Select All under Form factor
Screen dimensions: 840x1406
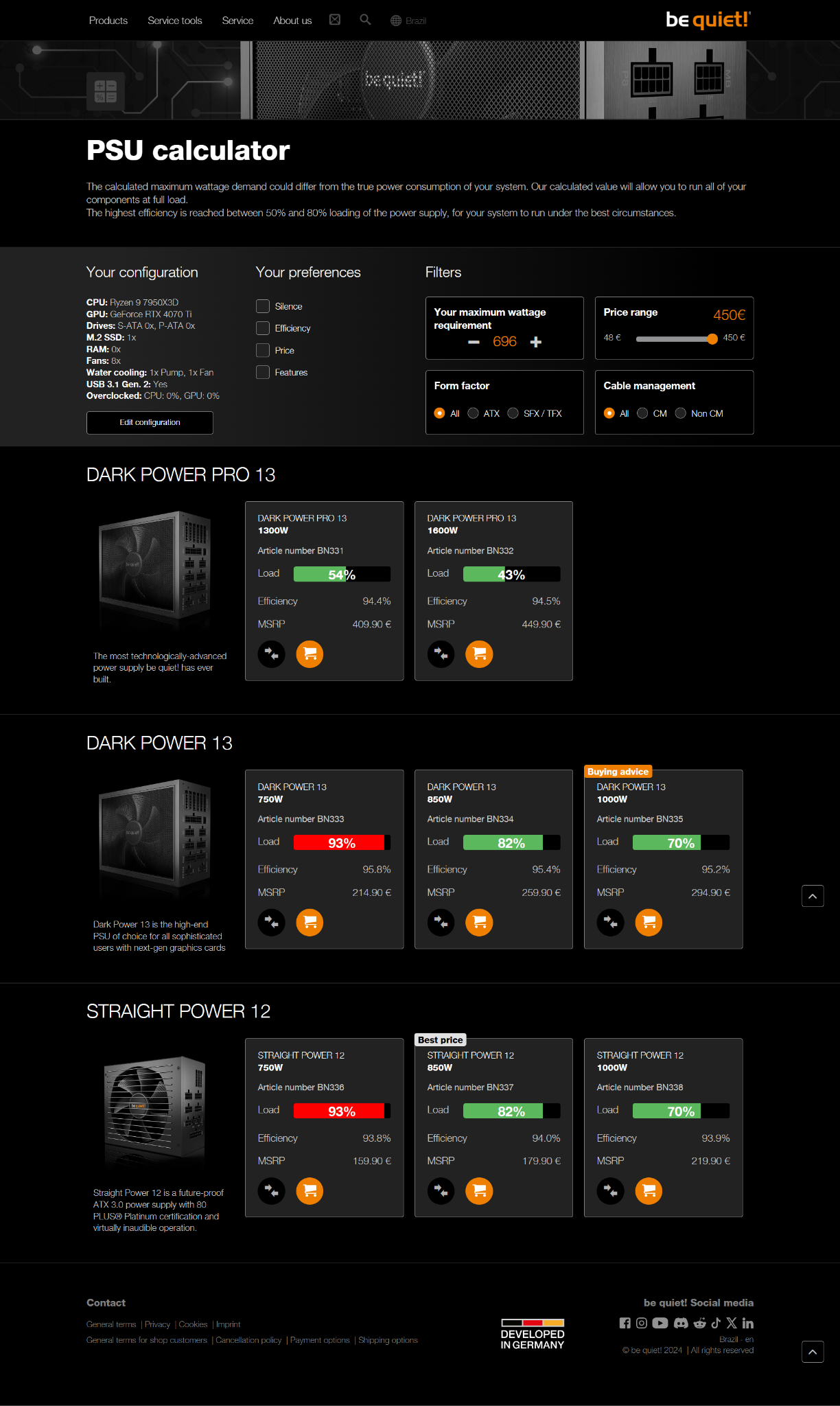click(440, 413)
